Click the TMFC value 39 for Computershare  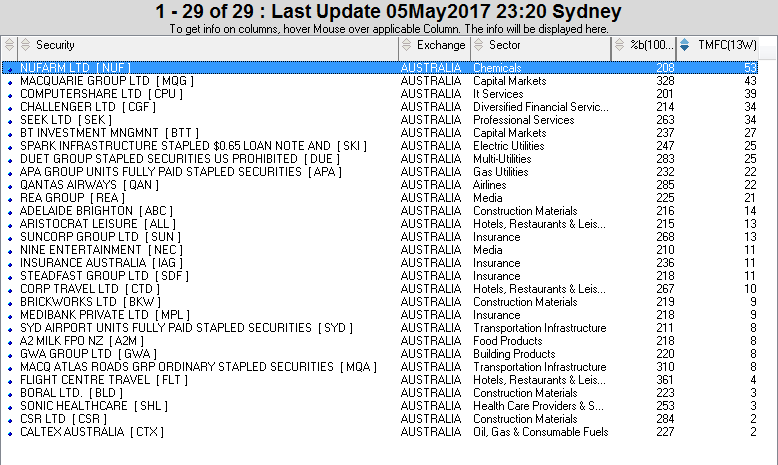click(750, 93)
